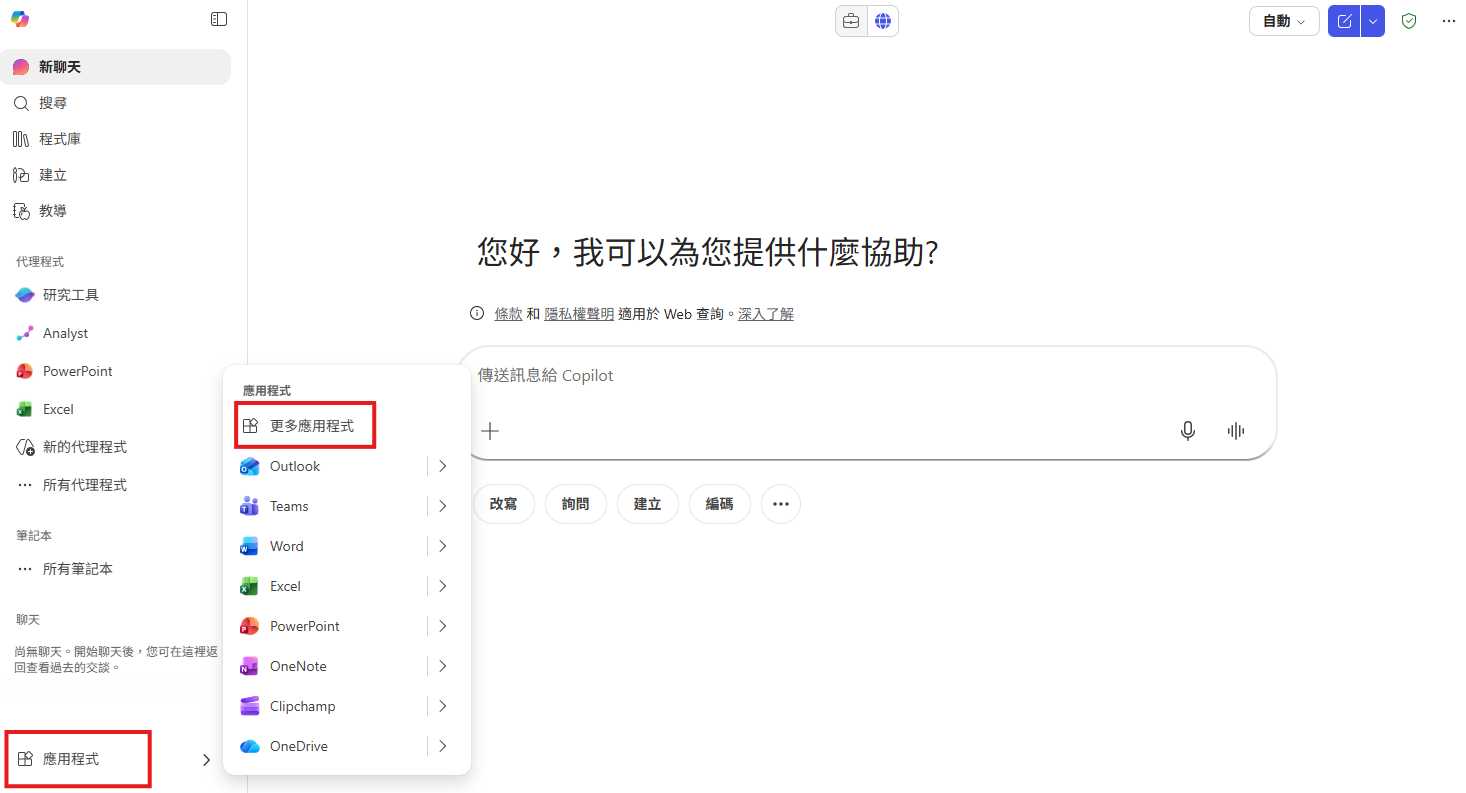1466x793 pixels.
Task: Open the top-right more options ellipsis
Action: pos(1449,21)
